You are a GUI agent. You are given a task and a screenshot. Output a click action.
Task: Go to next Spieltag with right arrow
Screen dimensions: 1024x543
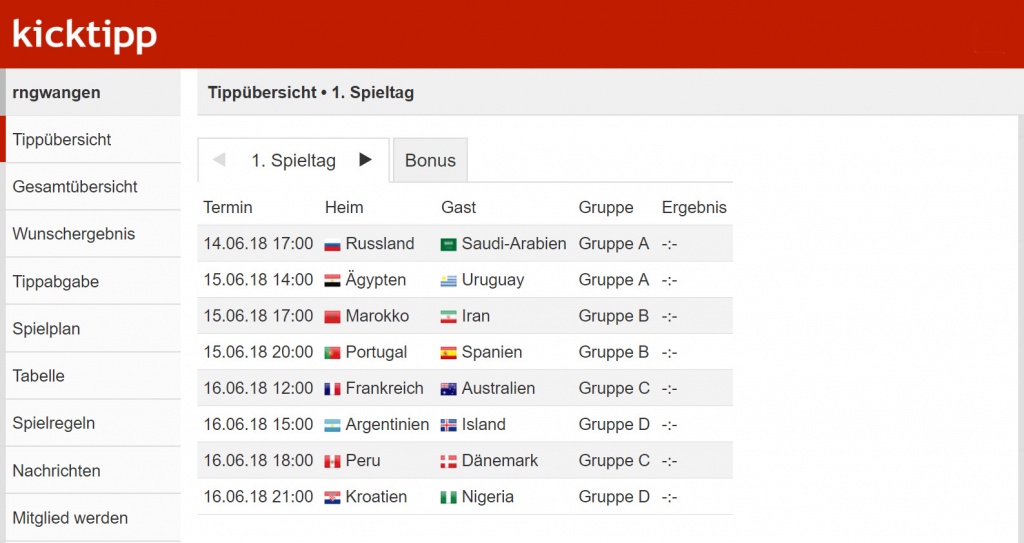click(x=365, y=159)
